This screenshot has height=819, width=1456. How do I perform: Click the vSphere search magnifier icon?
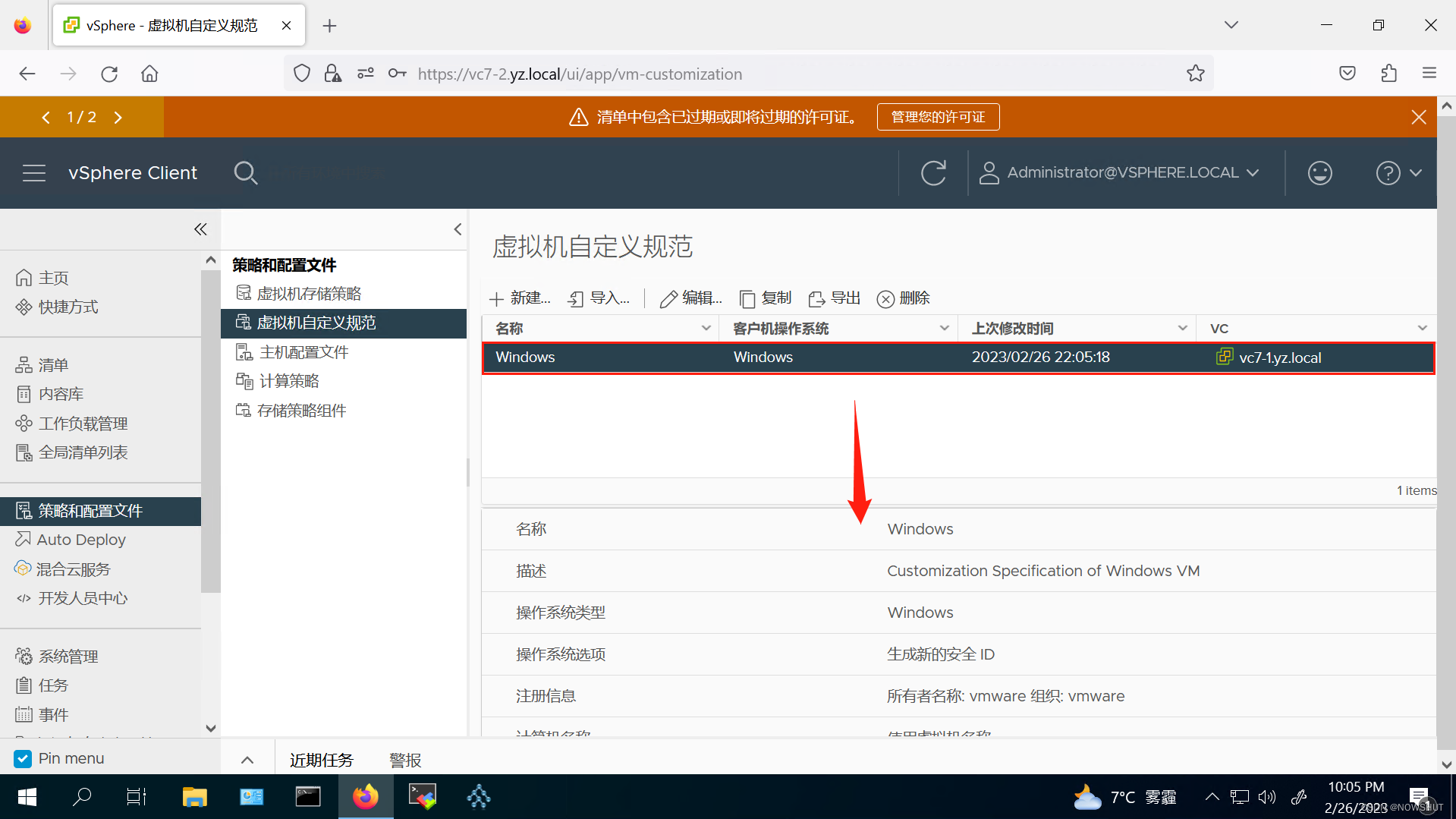click(245, 173)
